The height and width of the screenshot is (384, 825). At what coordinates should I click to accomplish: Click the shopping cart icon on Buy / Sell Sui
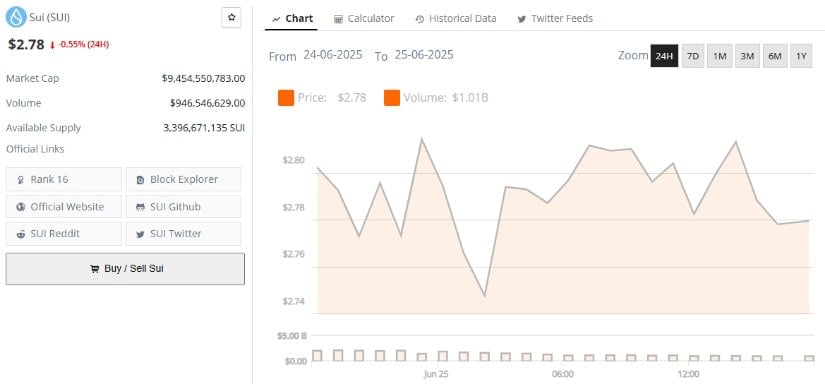[95, 269]
